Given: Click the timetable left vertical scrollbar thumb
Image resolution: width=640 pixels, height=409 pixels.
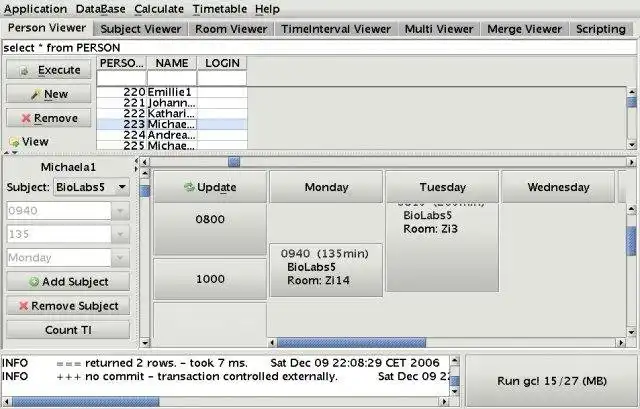Looking at the screenshot, I should [145, 191].
